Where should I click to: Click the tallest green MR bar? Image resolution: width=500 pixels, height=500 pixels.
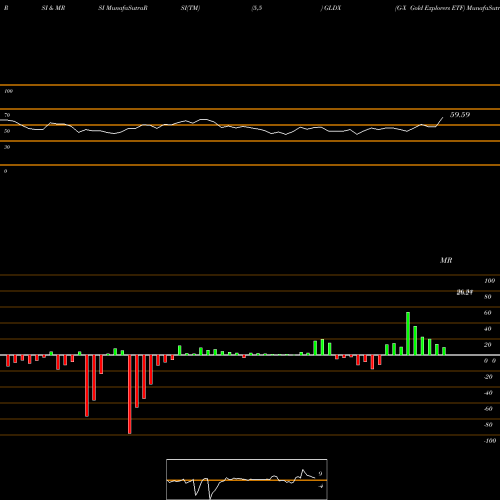tap(408, 333)
